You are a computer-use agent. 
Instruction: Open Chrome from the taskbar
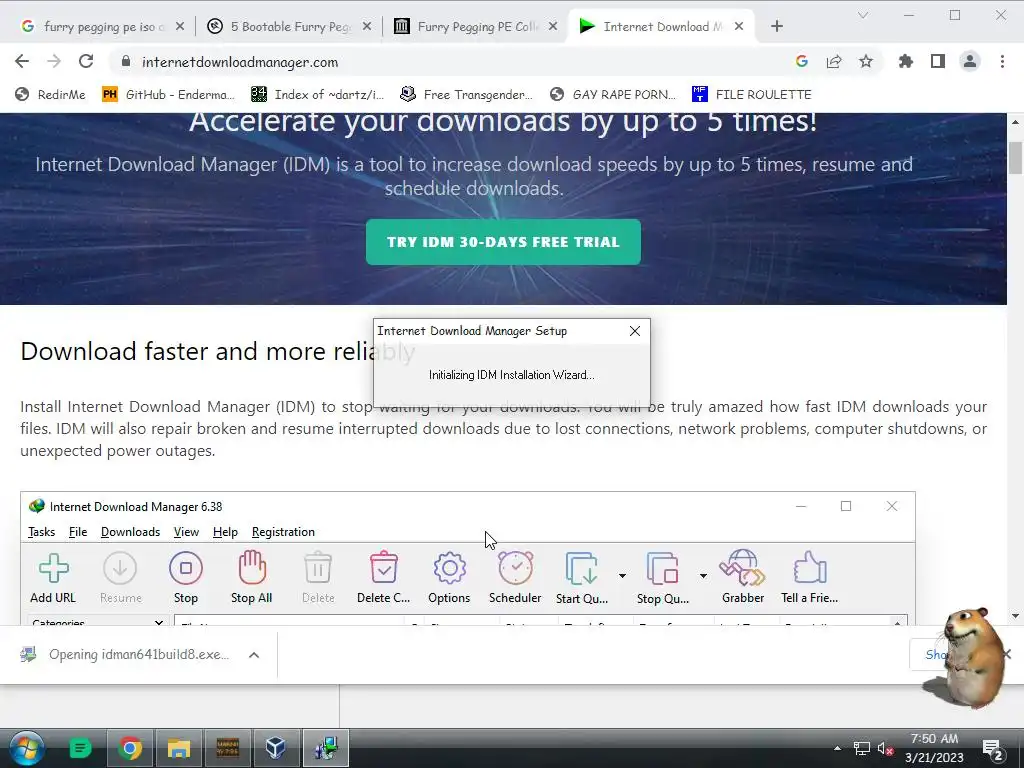130,748
